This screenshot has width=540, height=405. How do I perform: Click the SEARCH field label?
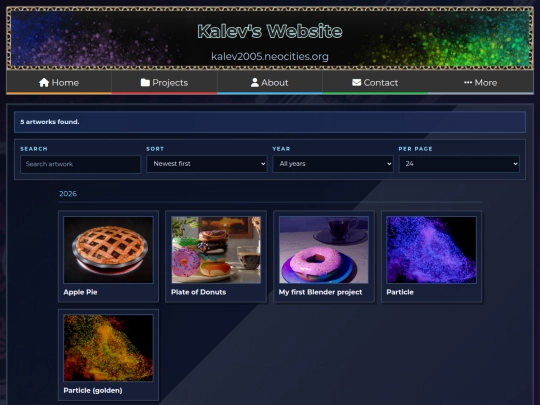(x=34, y=149)
